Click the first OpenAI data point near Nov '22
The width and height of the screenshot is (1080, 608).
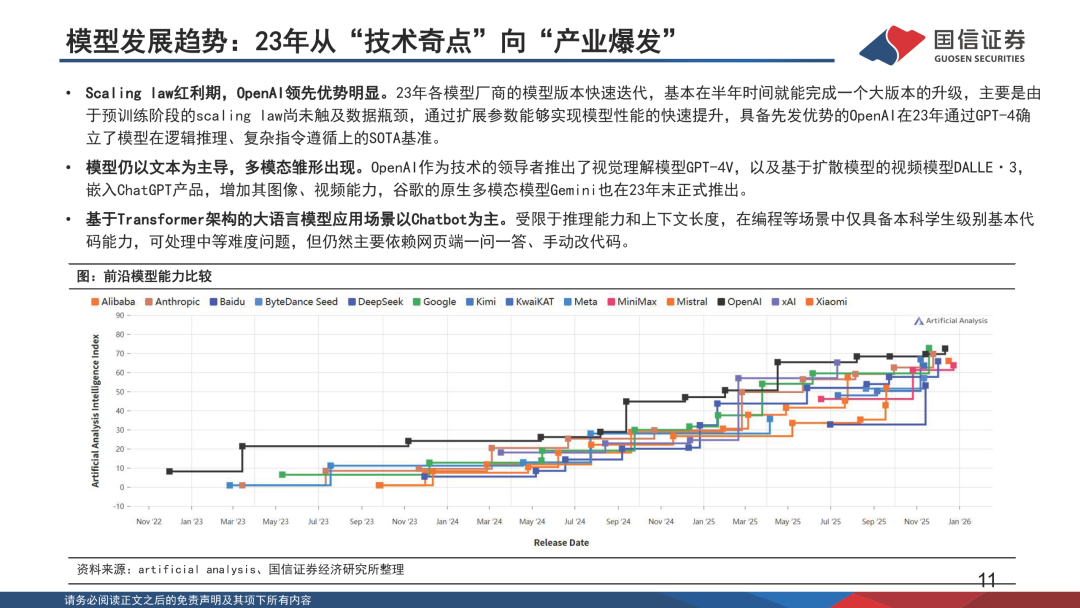[169, 472]
